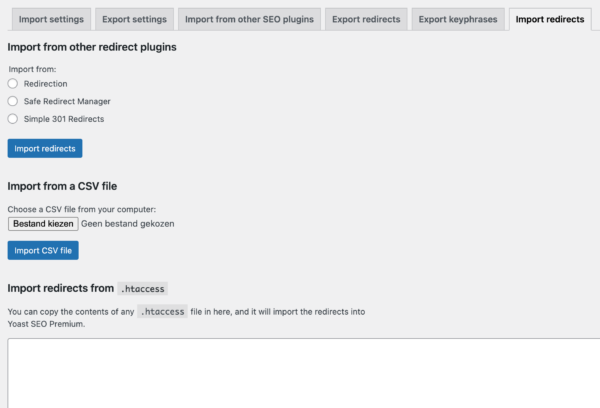Viewport: 600px width, 408px height.
Task: Click the 'Redirection' label text
Action: tap(45, 84)
